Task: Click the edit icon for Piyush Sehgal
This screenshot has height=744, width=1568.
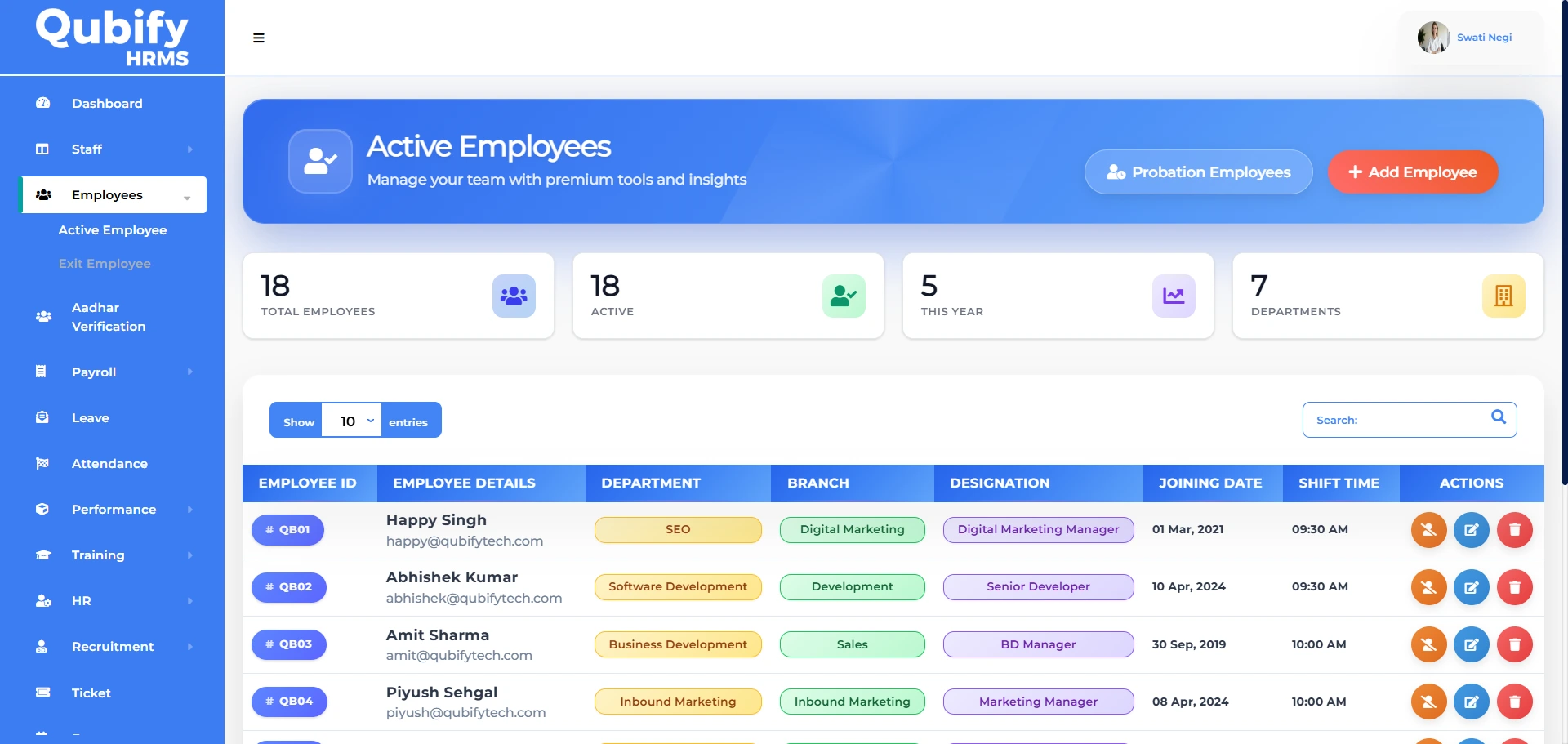Action: [x=1471, y=702]
